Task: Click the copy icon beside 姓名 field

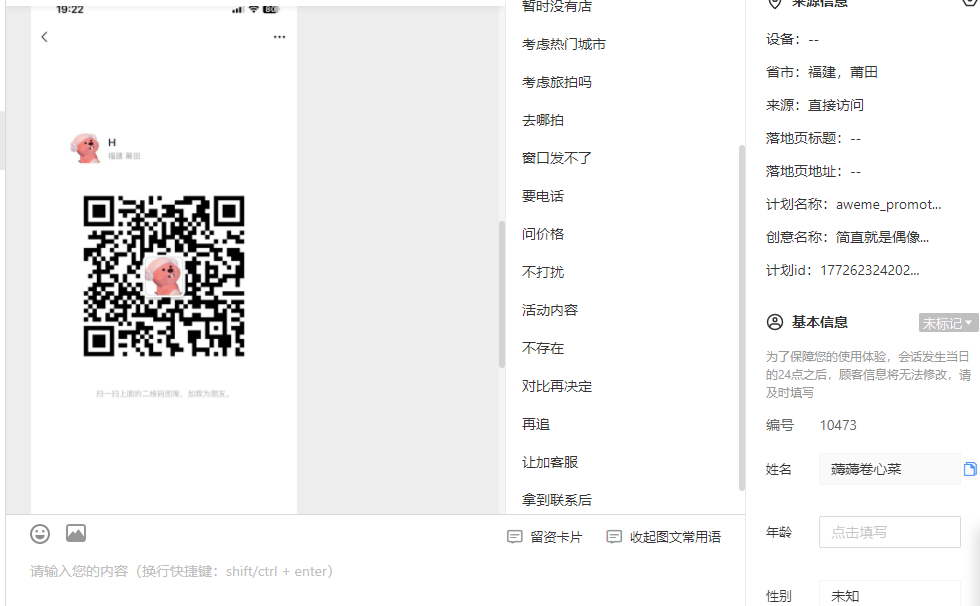Action: (970, 469)
